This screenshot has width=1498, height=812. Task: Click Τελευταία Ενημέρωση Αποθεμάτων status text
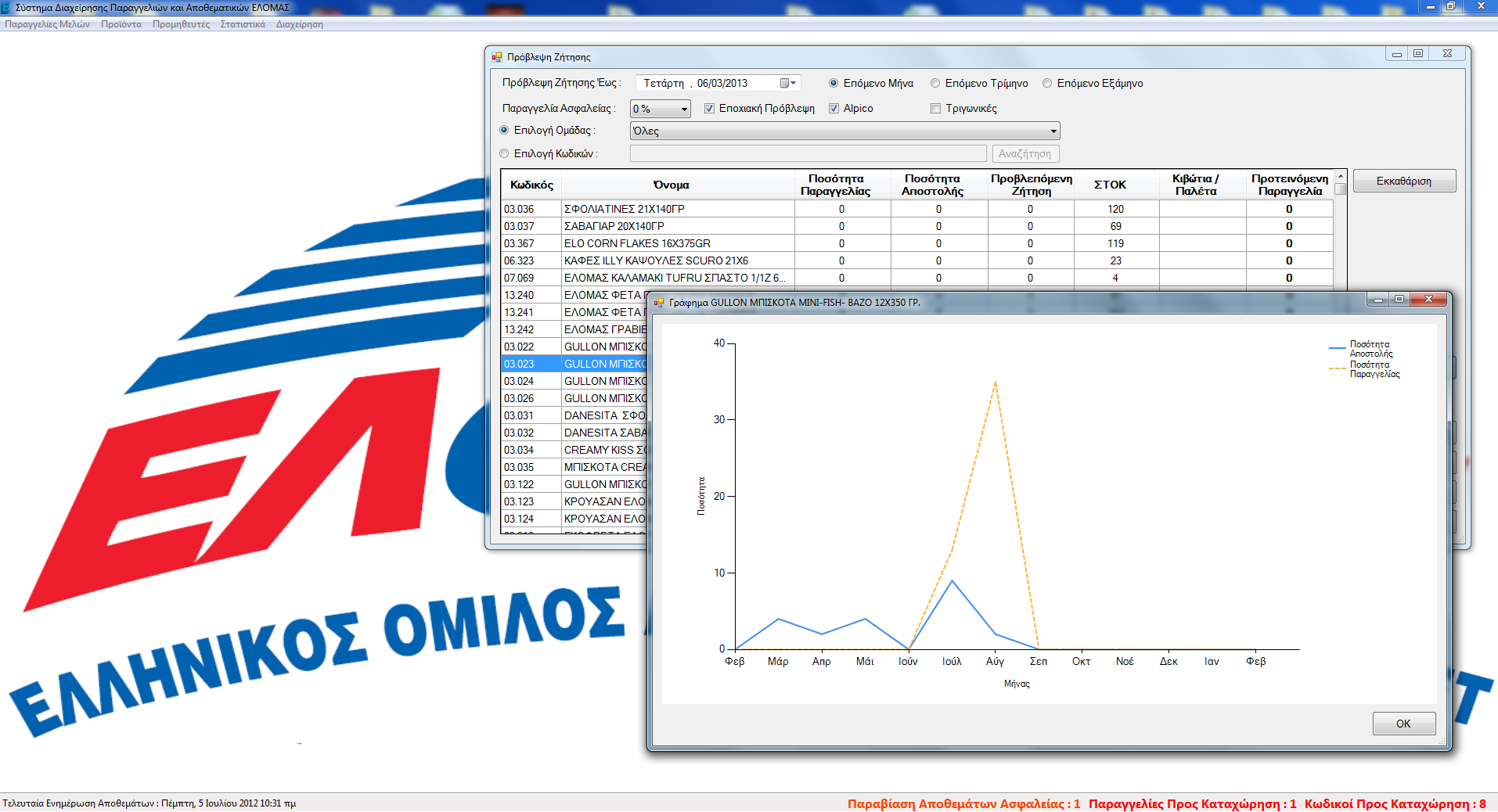149,803
